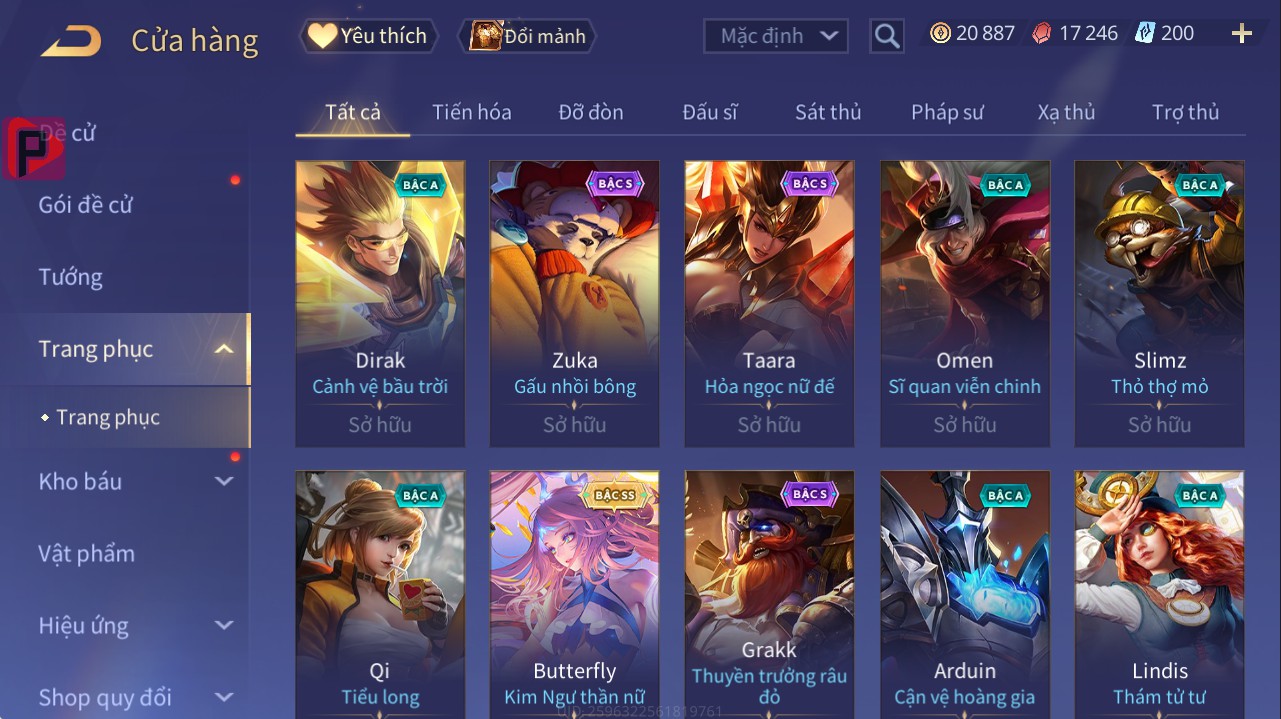Image resolution: width=1281 pixels, height=719 pixels.
Task: Switch to the Sát thủ tab
Action: pyautogui.click(x=828, y=112)
